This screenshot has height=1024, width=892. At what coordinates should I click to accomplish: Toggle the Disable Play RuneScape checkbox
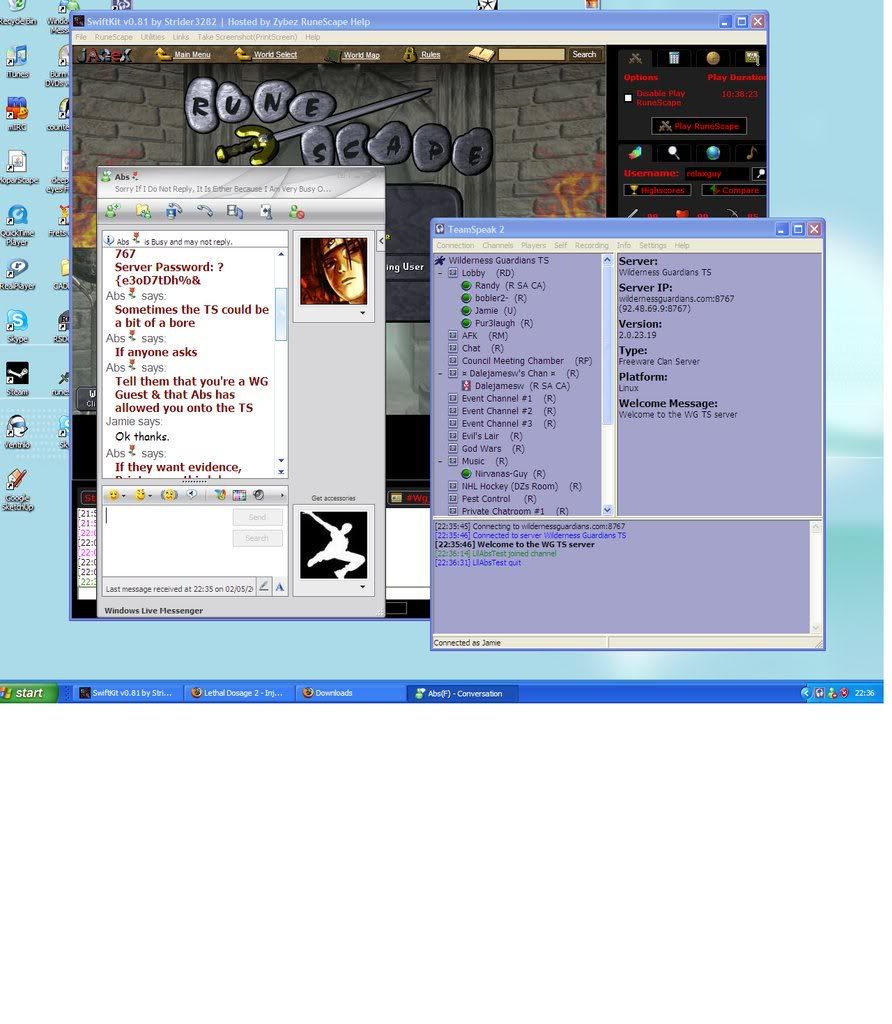[628, 98]
